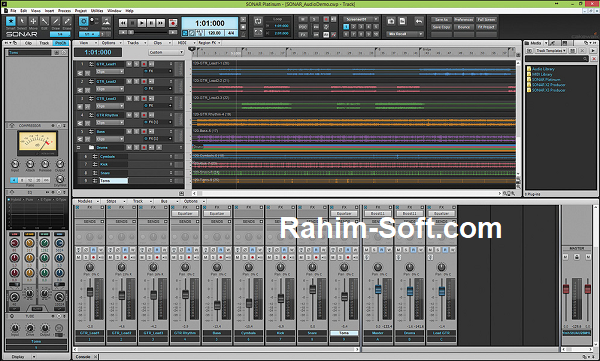600x361 pixels.
Task: Open the Utilities menu
Action: coord(97,11)
